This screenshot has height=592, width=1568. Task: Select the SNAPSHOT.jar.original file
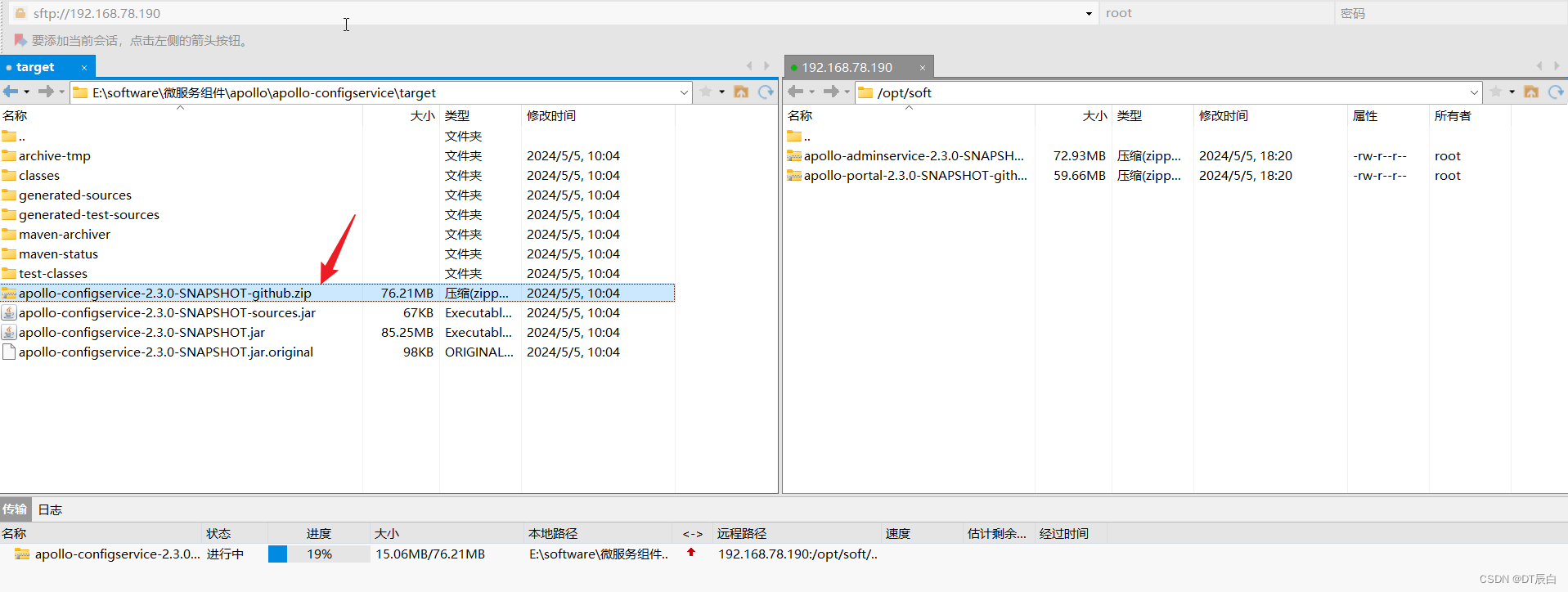tap(337, 352)
